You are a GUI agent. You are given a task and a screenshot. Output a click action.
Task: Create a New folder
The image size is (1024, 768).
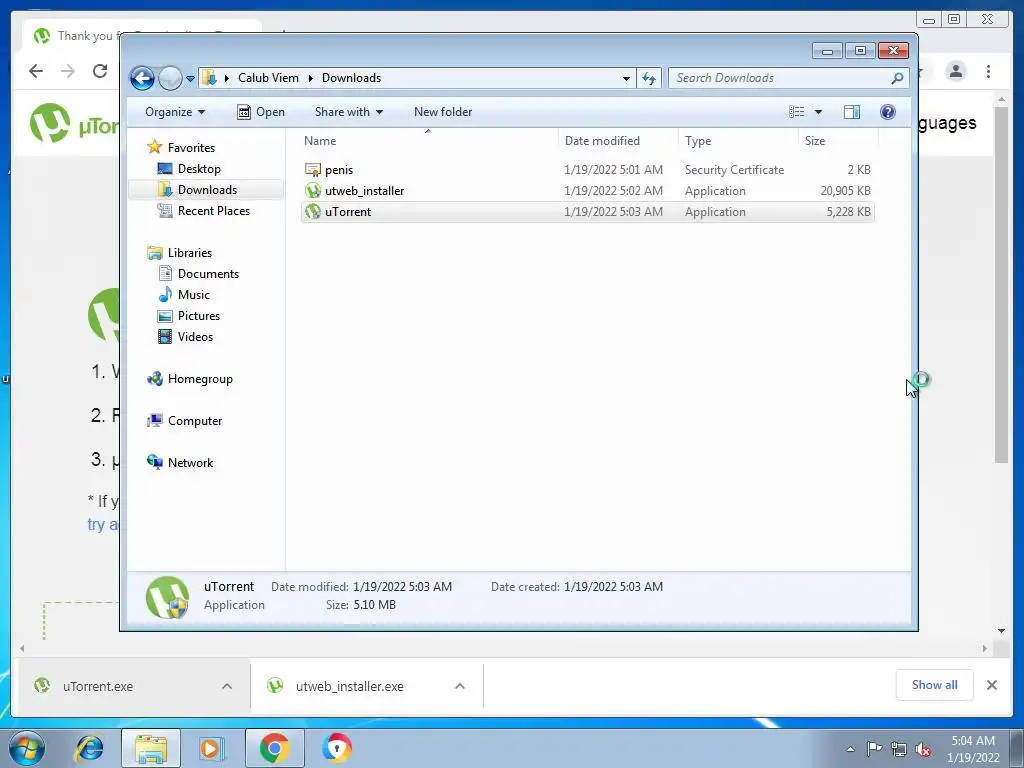point(443,112)
